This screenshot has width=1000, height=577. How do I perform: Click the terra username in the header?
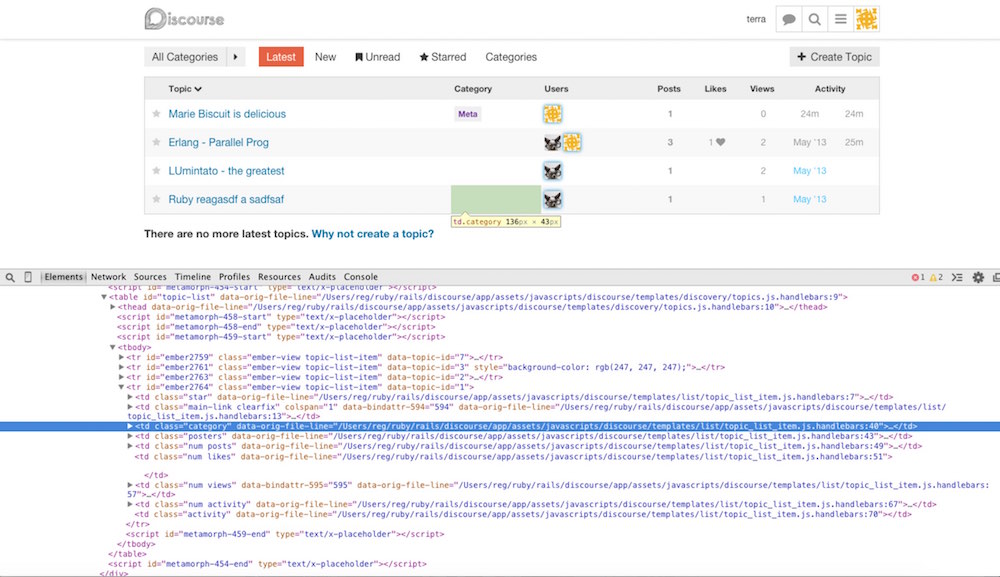[x=756, y=19]
